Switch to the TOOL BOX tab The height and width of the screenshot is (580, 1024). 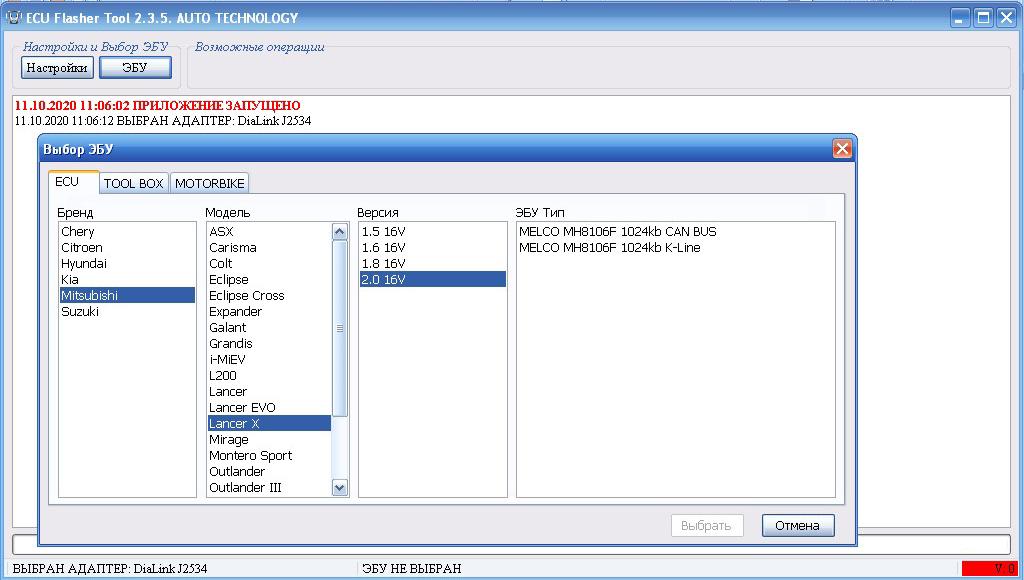tap(133, 184)
